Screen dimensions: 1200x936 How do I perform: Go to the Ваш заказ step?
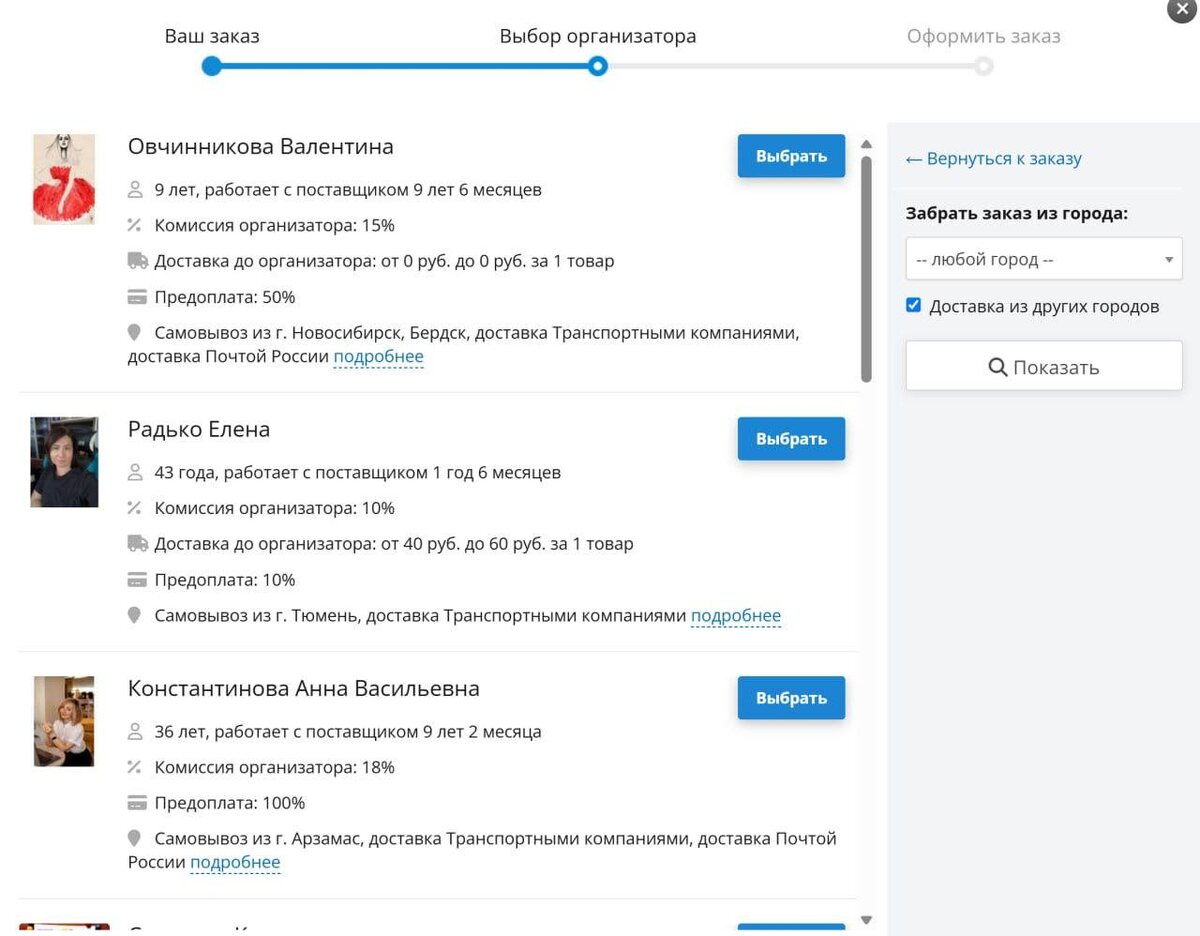click(212, 66)
